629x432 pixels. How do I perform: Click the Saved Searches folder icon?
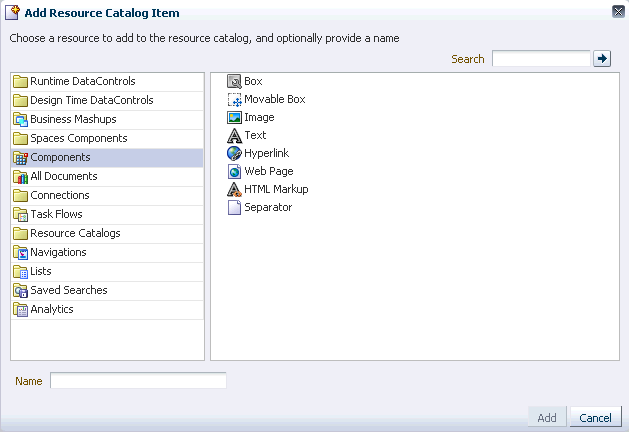(x=20, y=290)
